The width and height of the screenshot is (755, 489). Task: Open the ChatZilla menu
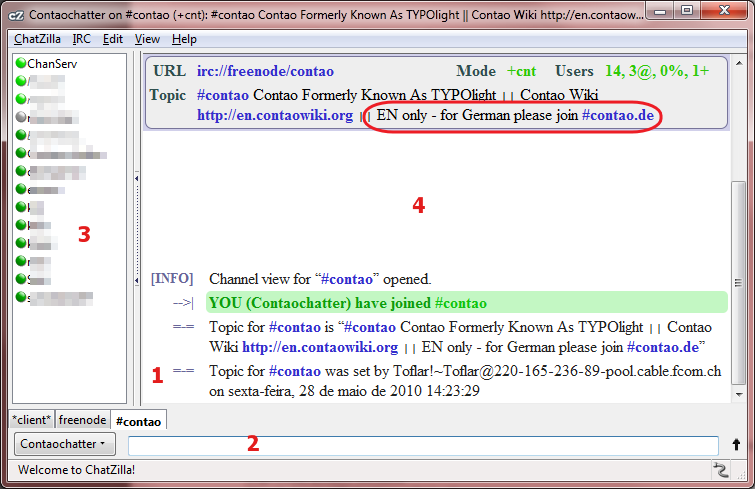pos(38,39)
